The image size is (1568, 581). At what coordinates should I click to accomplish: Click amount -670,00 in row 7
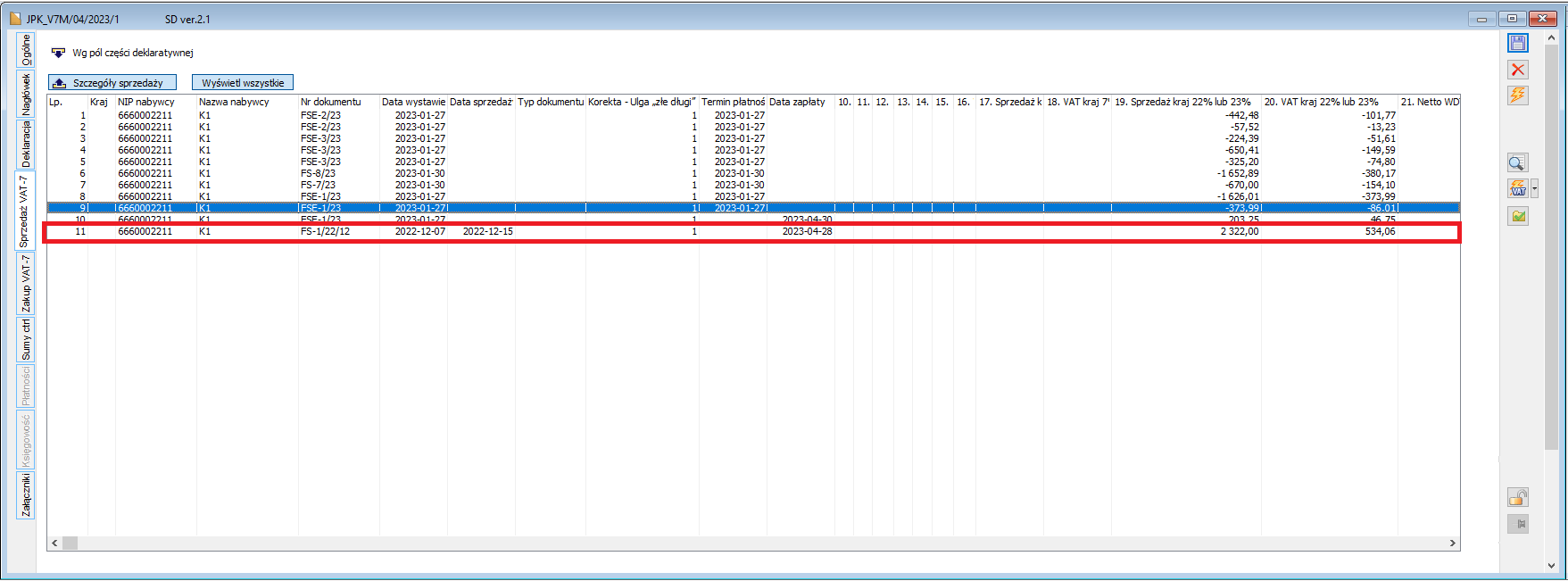(x=1242, y=185)
